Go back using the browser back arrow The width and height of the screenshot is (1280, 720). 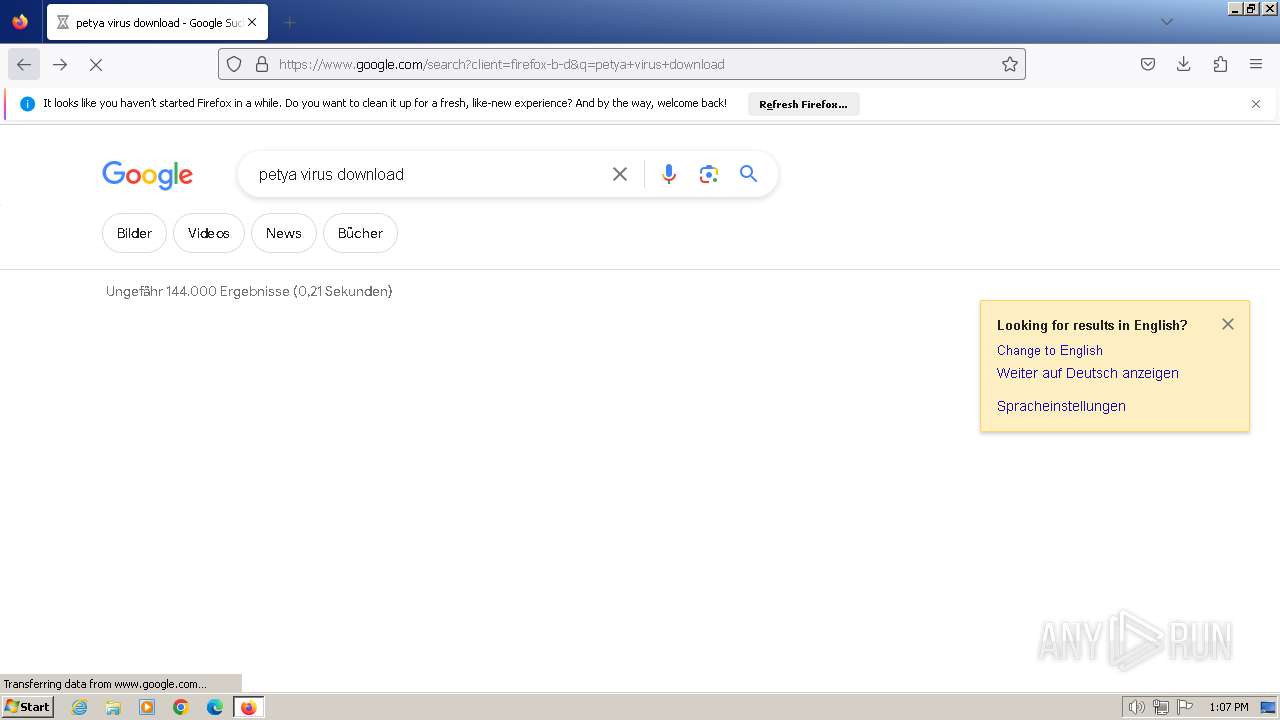point(24,64)
